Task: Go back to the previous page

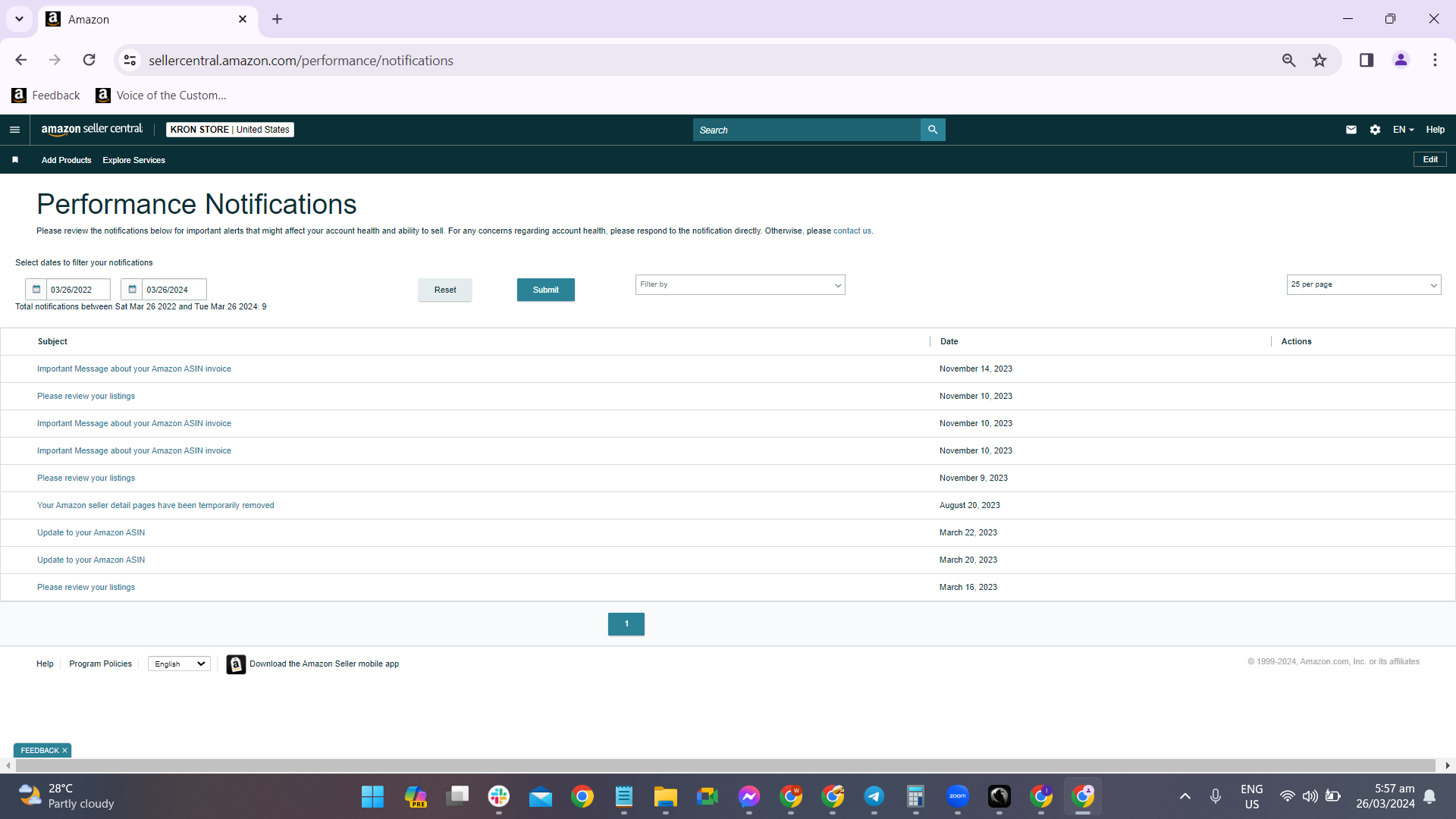Action: pyautogui.click(x=21, y=60)
